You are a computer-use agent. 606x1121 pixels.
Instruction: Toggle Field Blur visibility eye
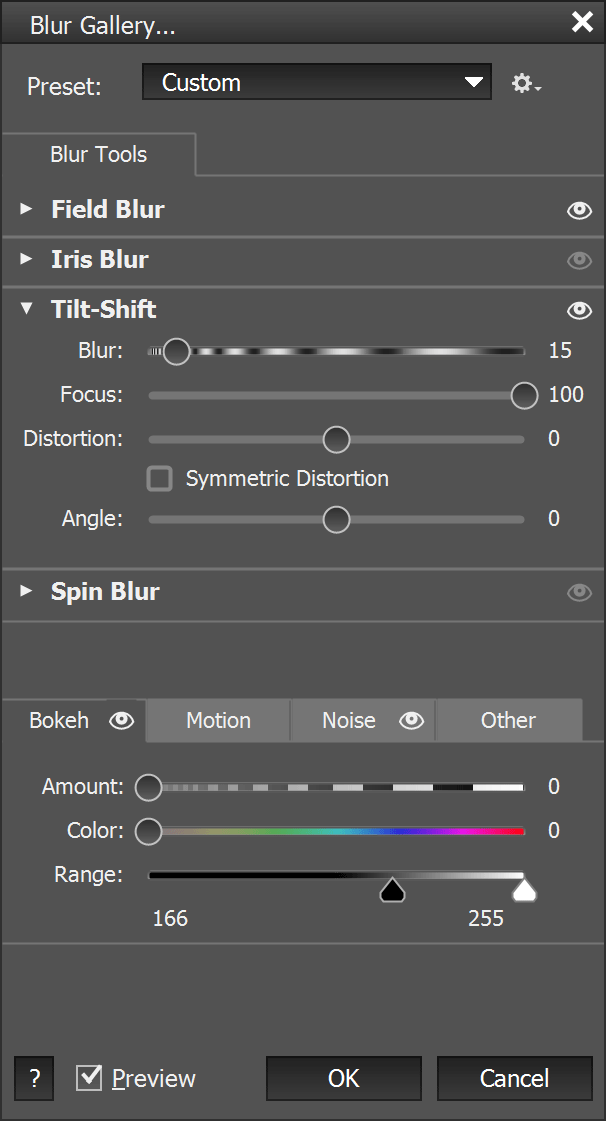[579, 210]
